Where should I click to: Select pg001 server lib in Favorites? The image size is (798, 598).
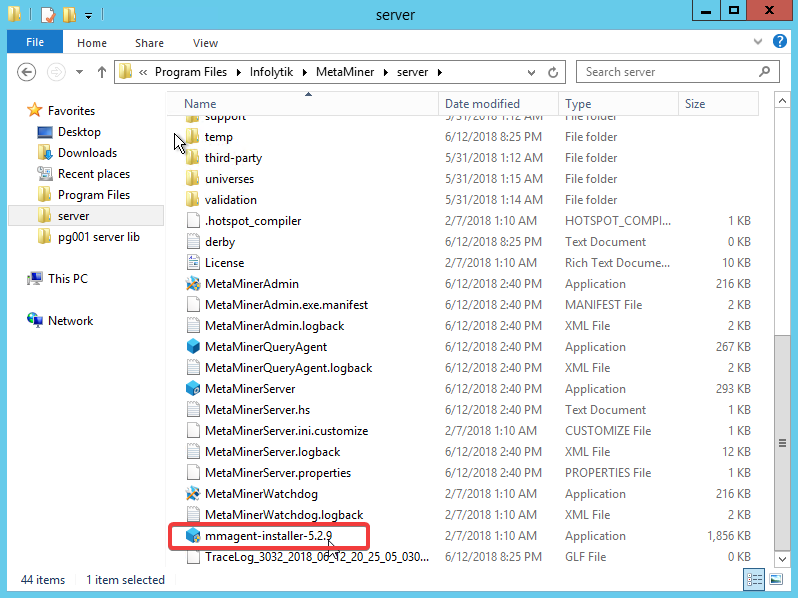99,237
